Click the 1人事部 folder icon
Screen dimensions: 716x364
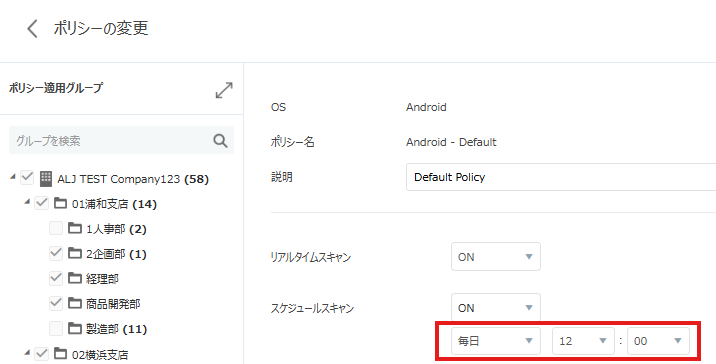75,228
